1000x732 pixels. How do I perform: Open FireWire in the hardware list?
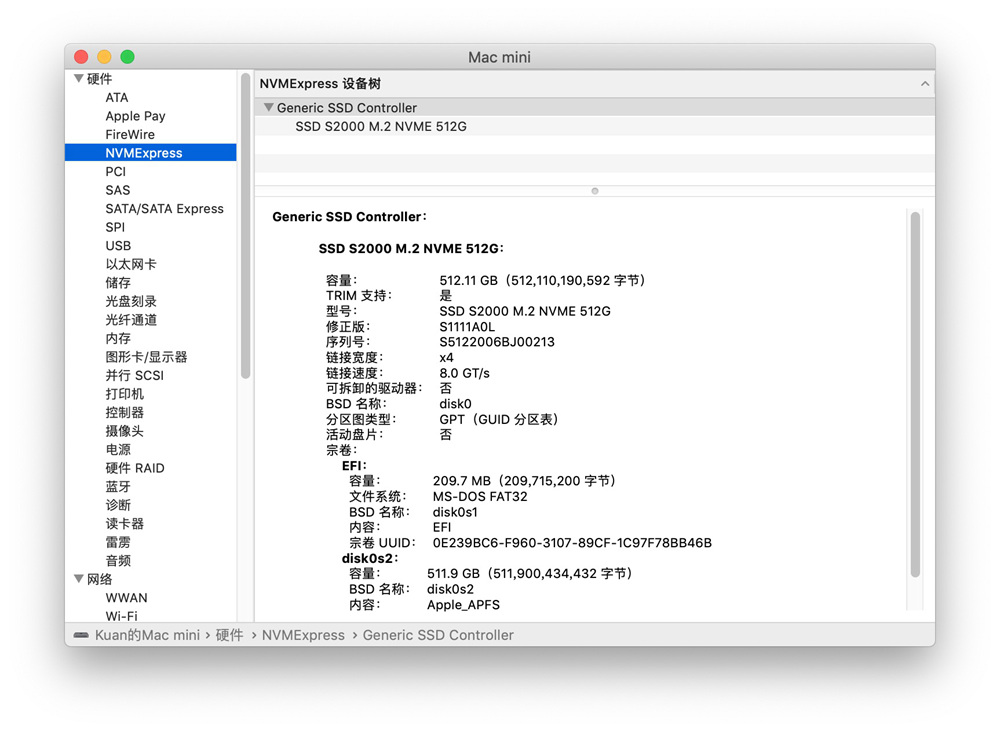[x=130, y=135]
